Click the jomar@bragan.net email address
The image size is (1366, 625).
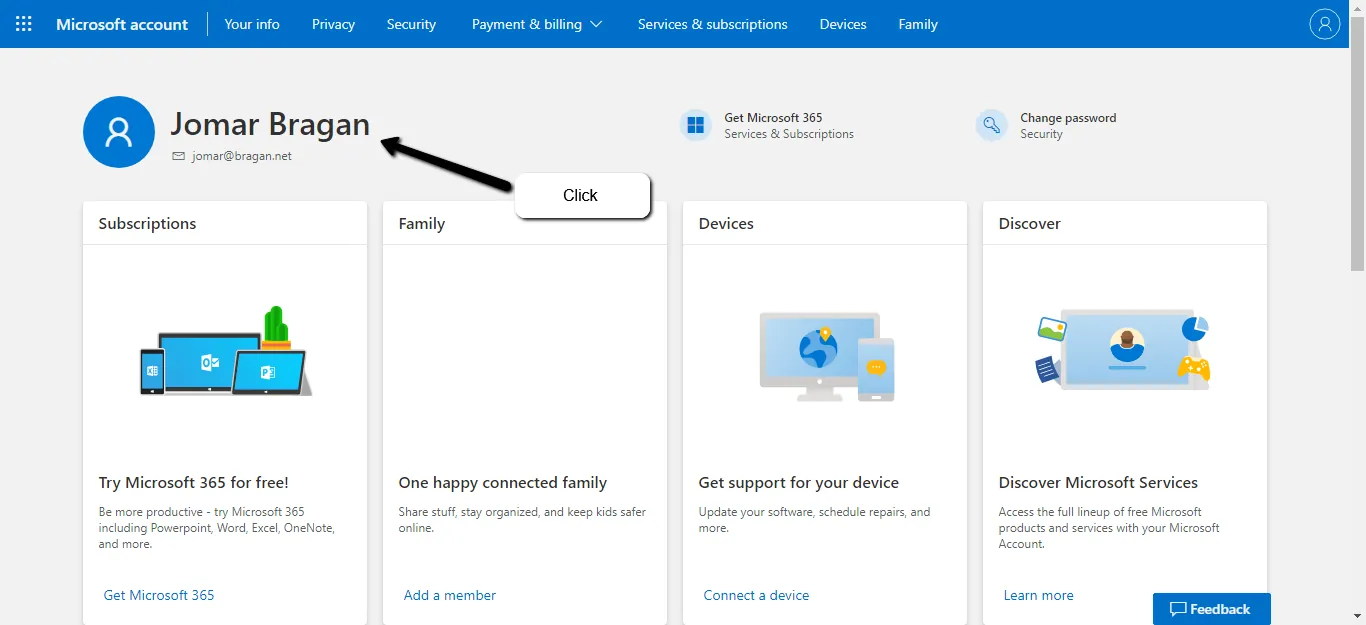[242, 156]
